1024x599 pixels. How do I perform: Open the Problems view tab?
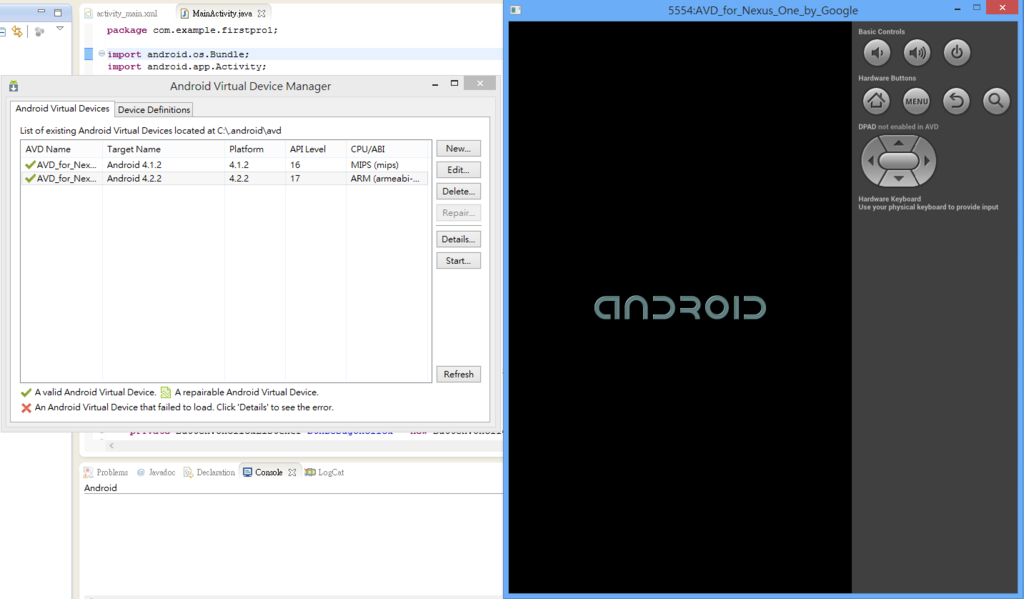coord(106,472)
